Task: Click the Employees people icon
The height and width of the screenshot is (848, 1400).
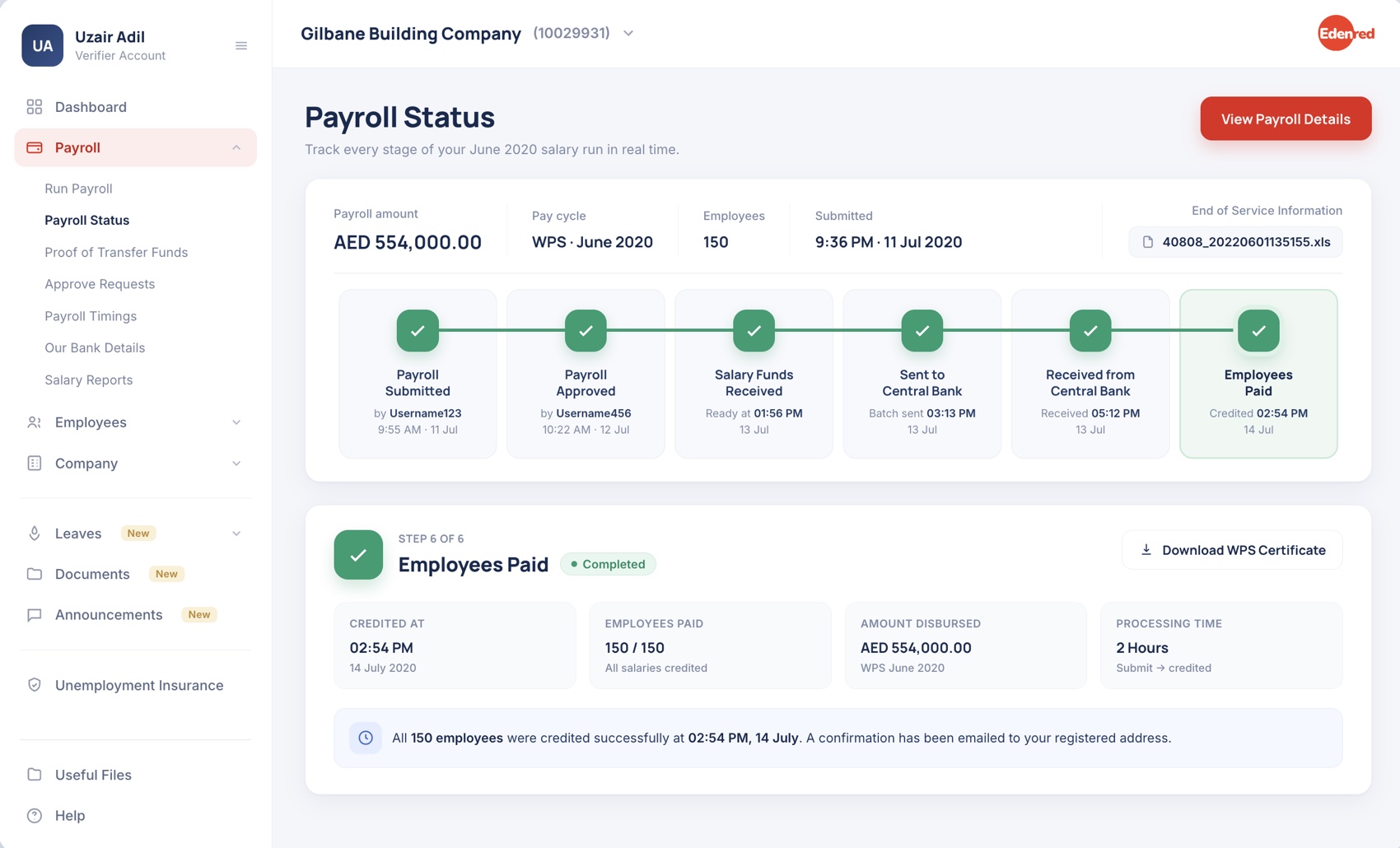Action: pos(35,422)
